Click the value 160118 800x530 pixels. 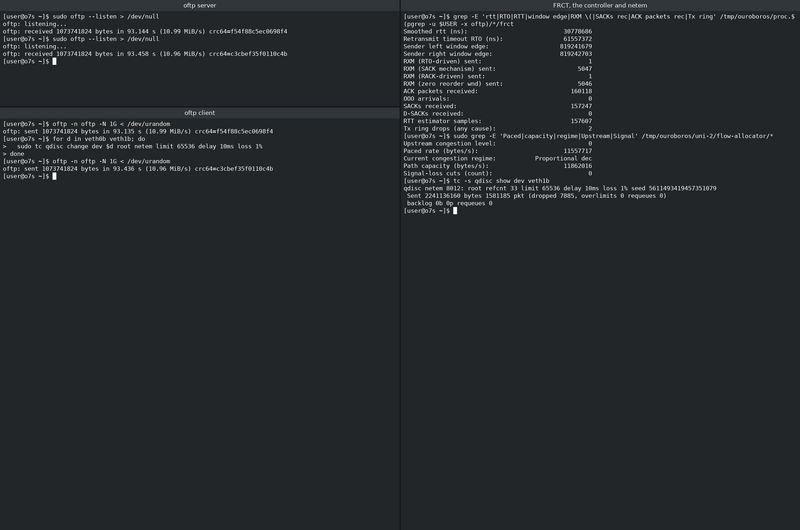coord(581,91)
